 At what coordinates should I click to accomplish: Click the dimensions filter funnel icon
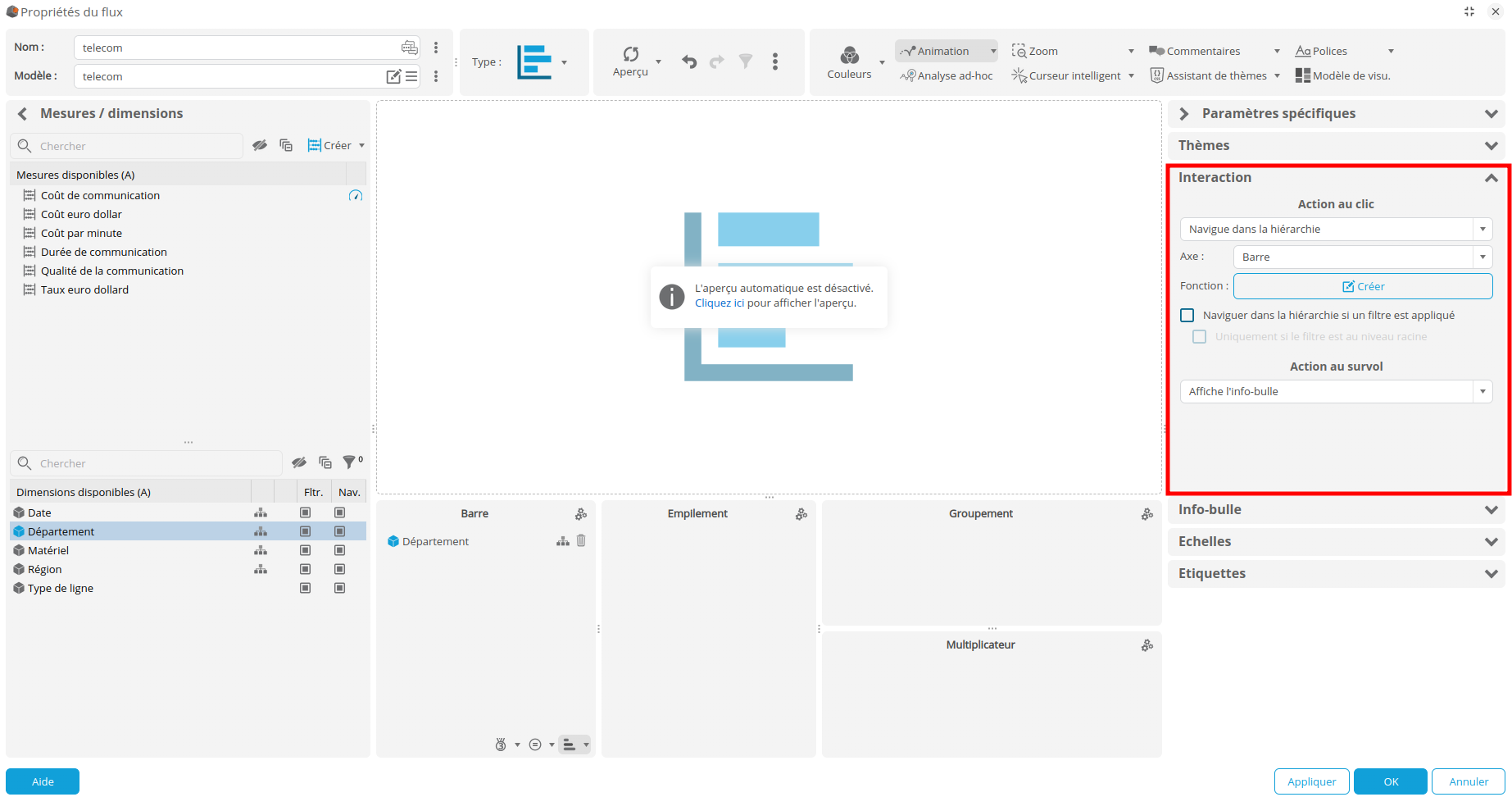pyautogui.click(x=350, y=463)
